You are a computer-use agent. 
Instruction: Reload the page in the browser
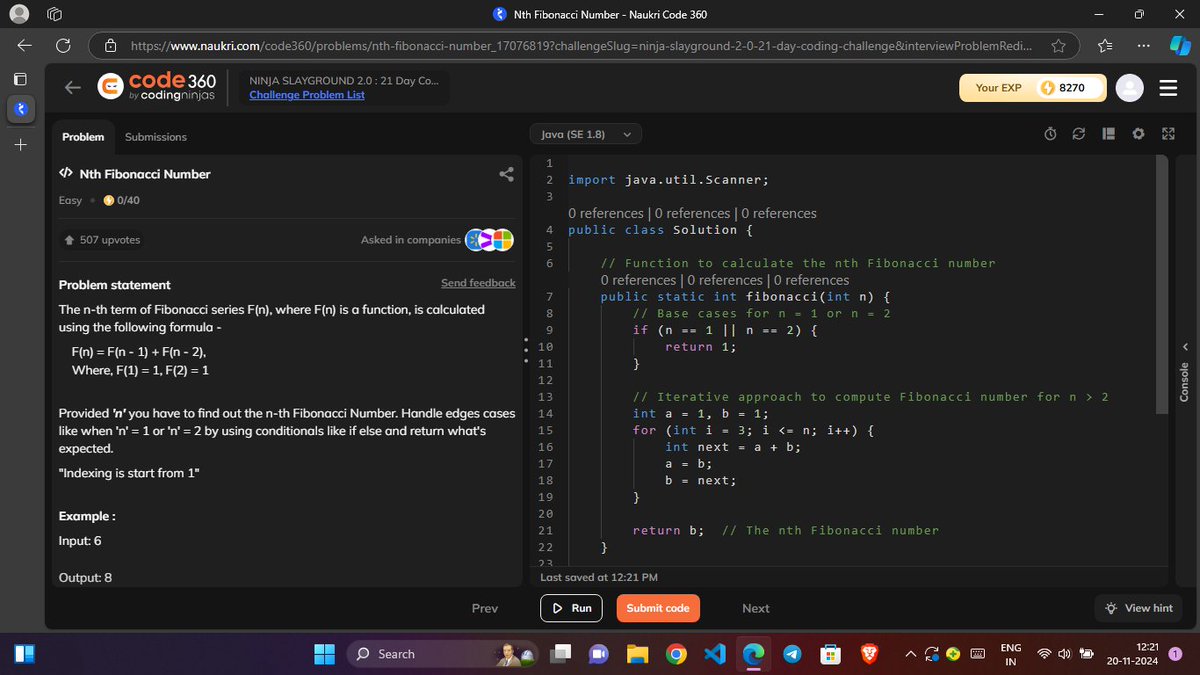(x=62, y=46)
